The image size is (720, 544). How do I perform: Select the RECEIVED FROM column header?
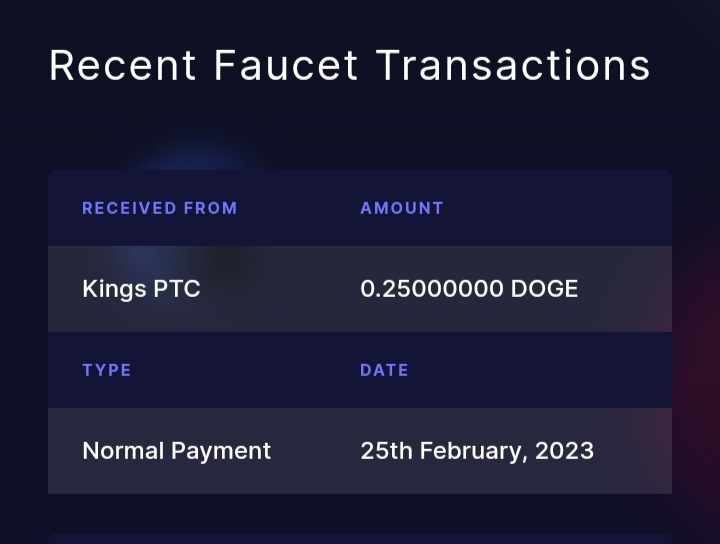(160, 208)
